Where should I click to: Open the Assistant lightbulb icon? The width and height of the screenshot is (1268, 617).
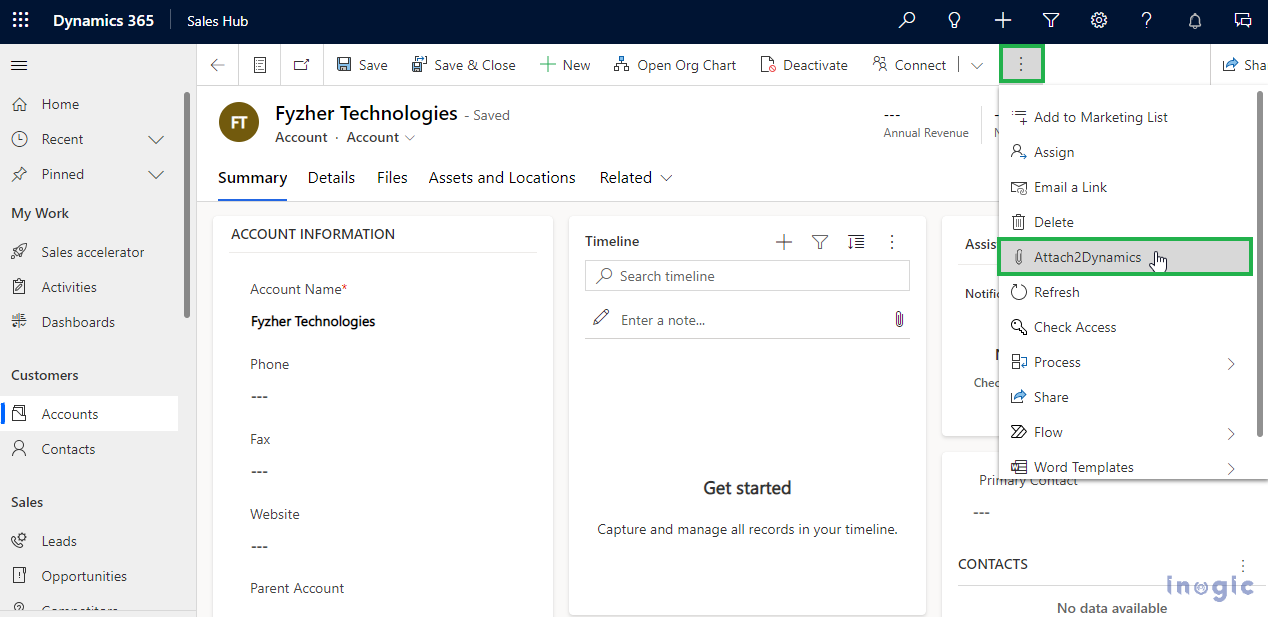click(955, 20)
